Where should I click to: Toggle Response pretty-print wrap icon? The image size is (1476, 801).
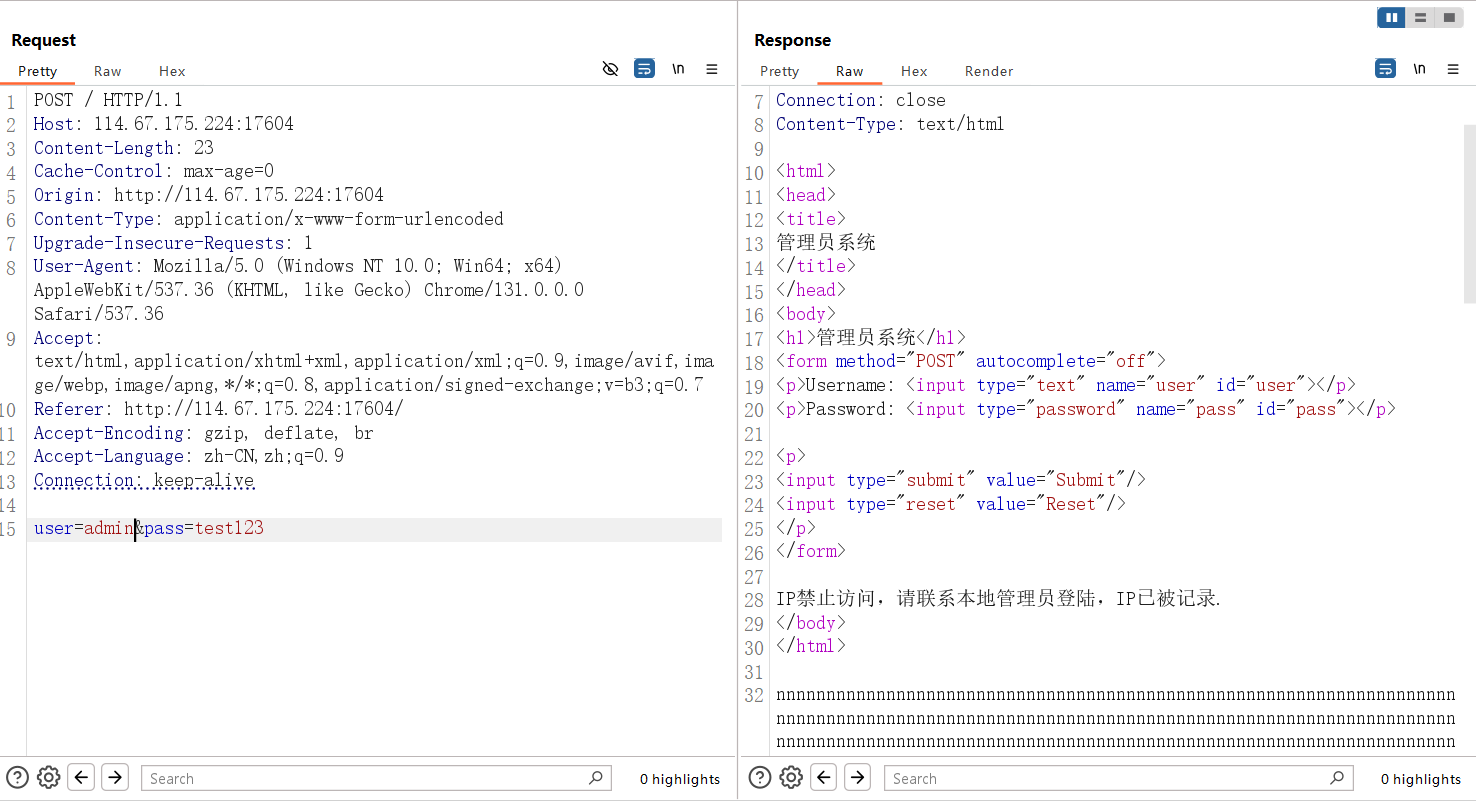(1385, 69)
